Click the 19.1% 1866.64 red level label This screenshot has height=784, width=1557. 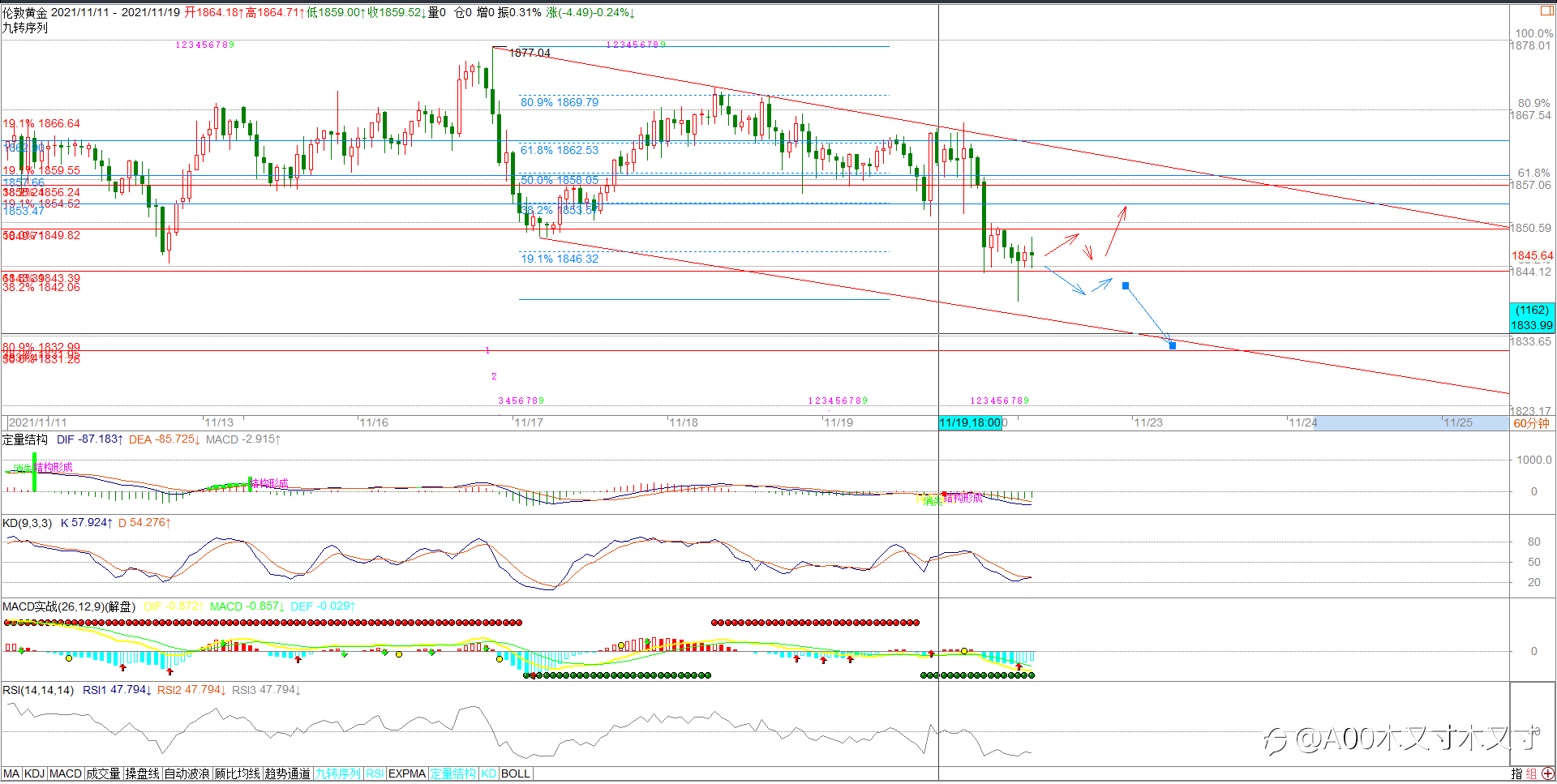point(41,123)
